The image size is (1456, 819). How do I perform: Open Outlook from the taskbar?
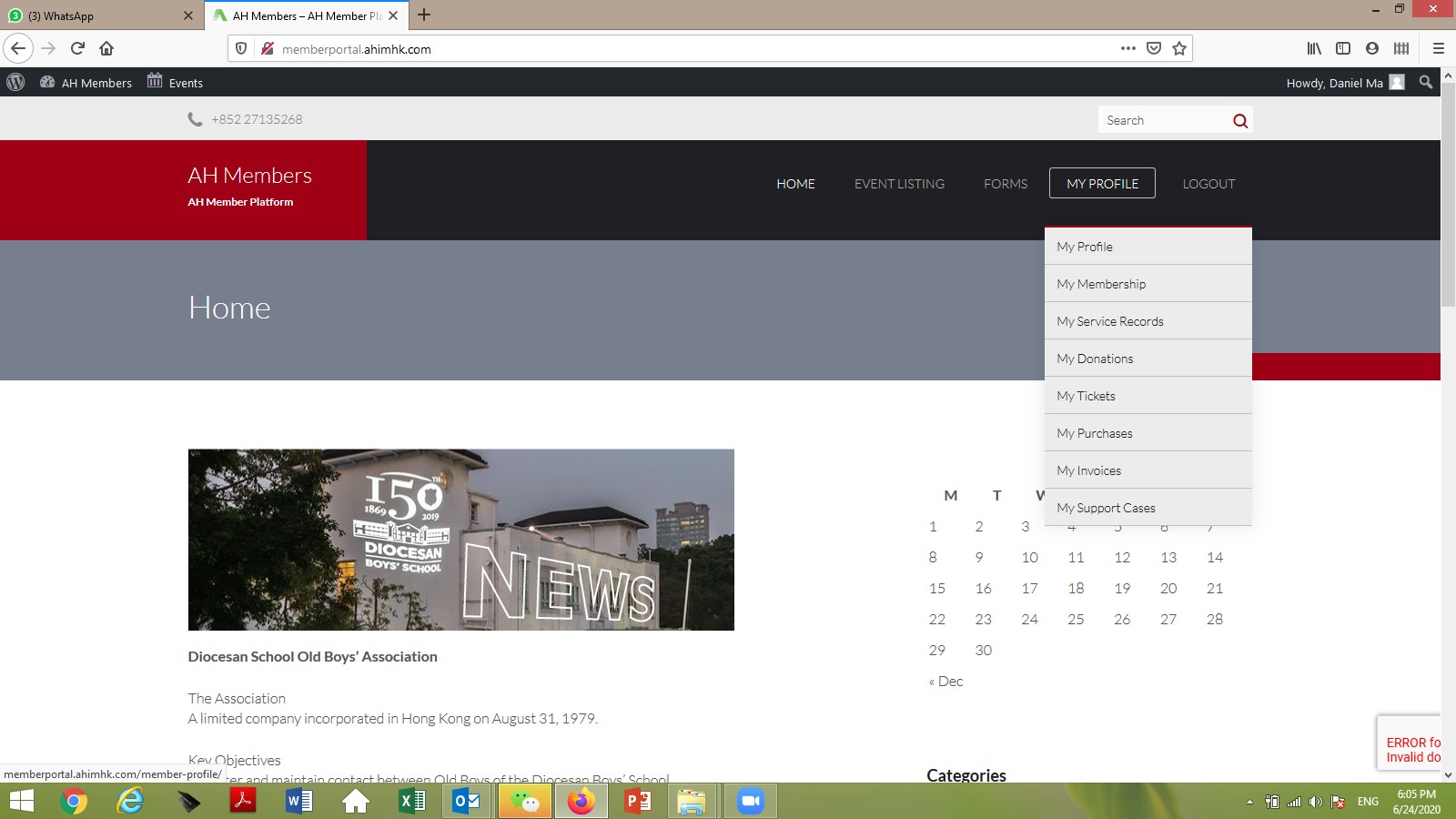[x=468, y=801]
